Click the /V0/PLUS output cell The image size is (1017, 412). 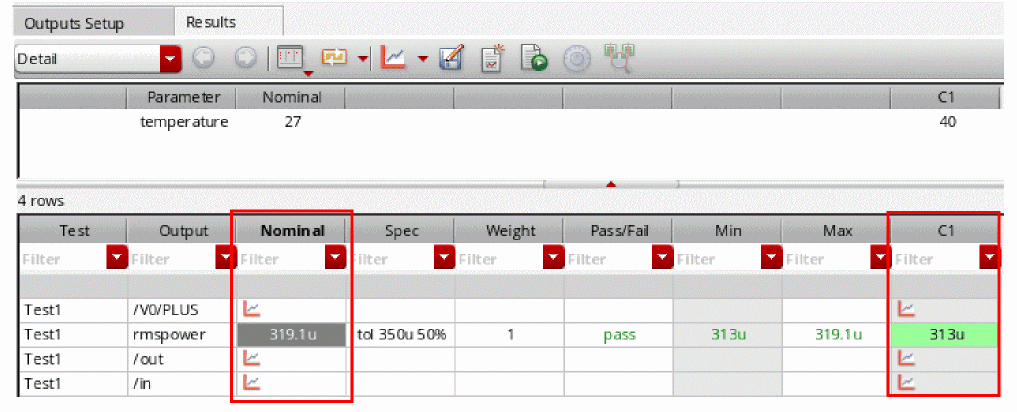pos(182,310)
